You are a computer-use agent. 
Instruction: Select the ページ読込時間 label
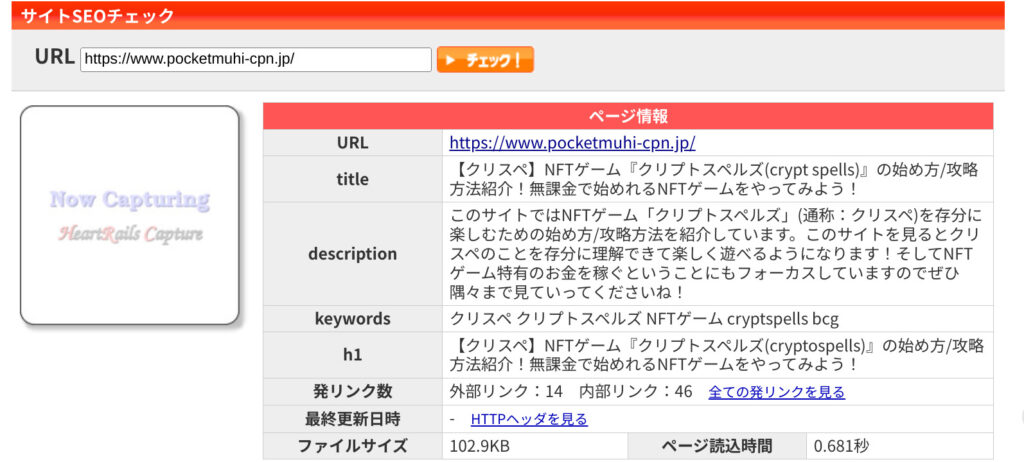[x=716, y=446]
